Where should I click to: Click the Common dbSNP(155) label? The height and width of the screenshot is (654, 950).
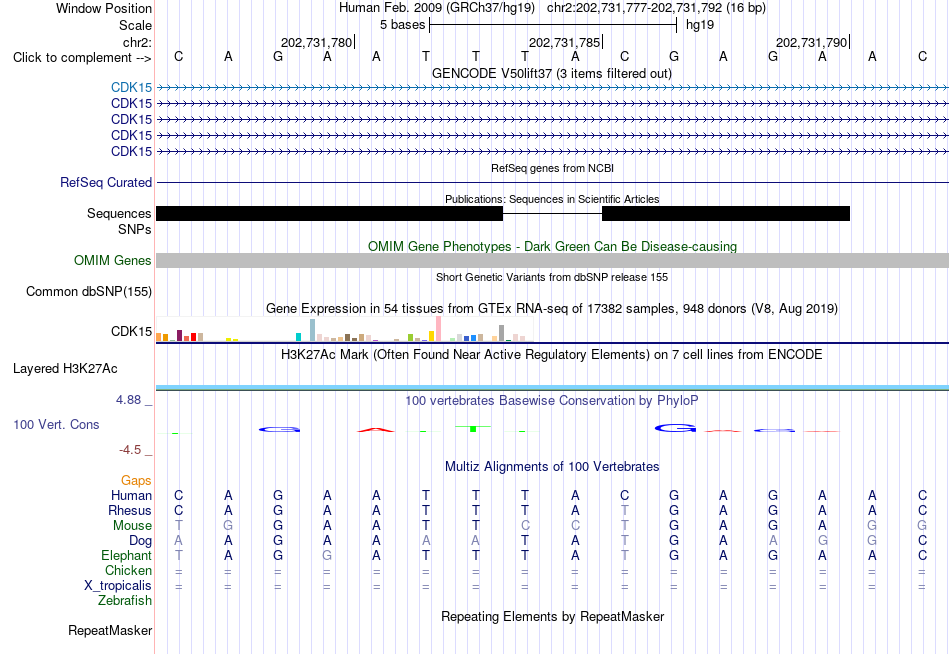pos(88,292)
